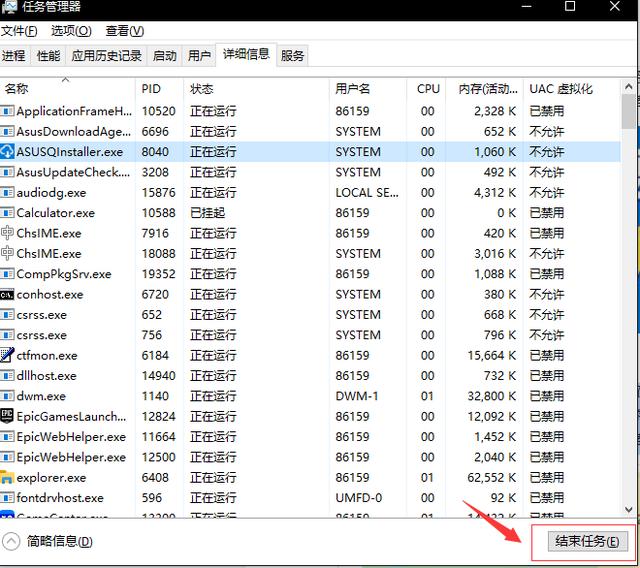This screenshot has height=568, width=640.
Task: Click the ApplicationFrameHost process icon
Action: coord(7,111)
